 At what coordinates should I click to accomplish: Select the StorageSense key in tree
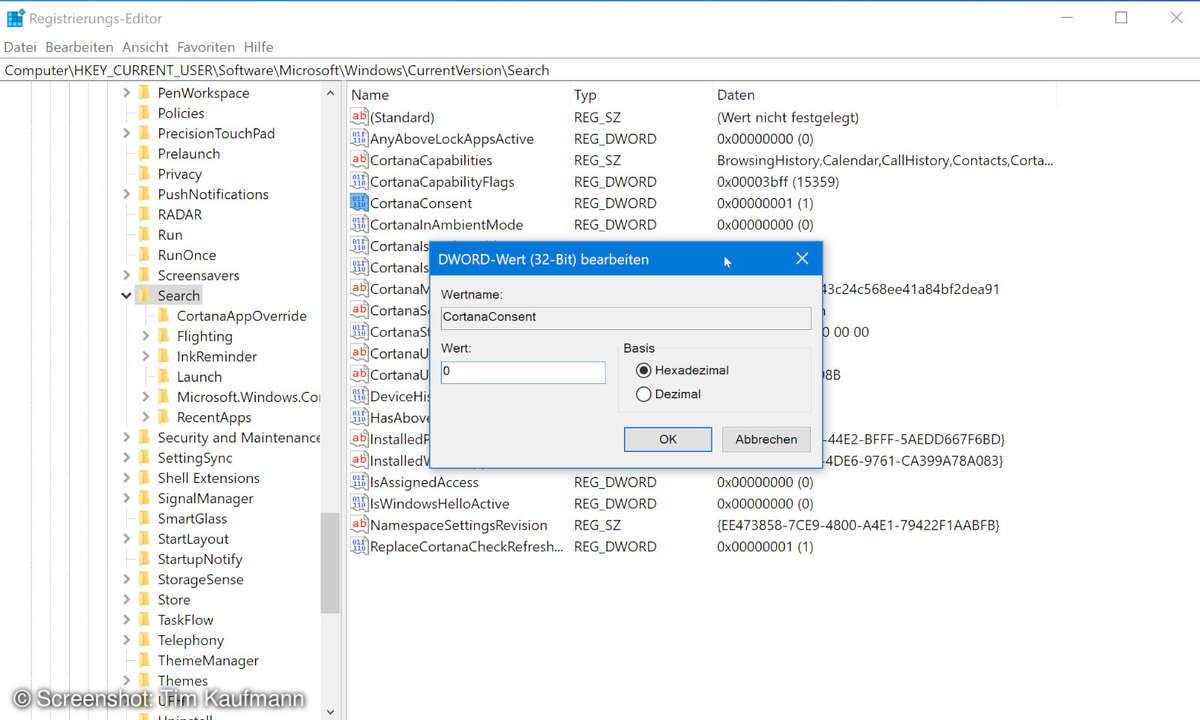coord(200,580)
